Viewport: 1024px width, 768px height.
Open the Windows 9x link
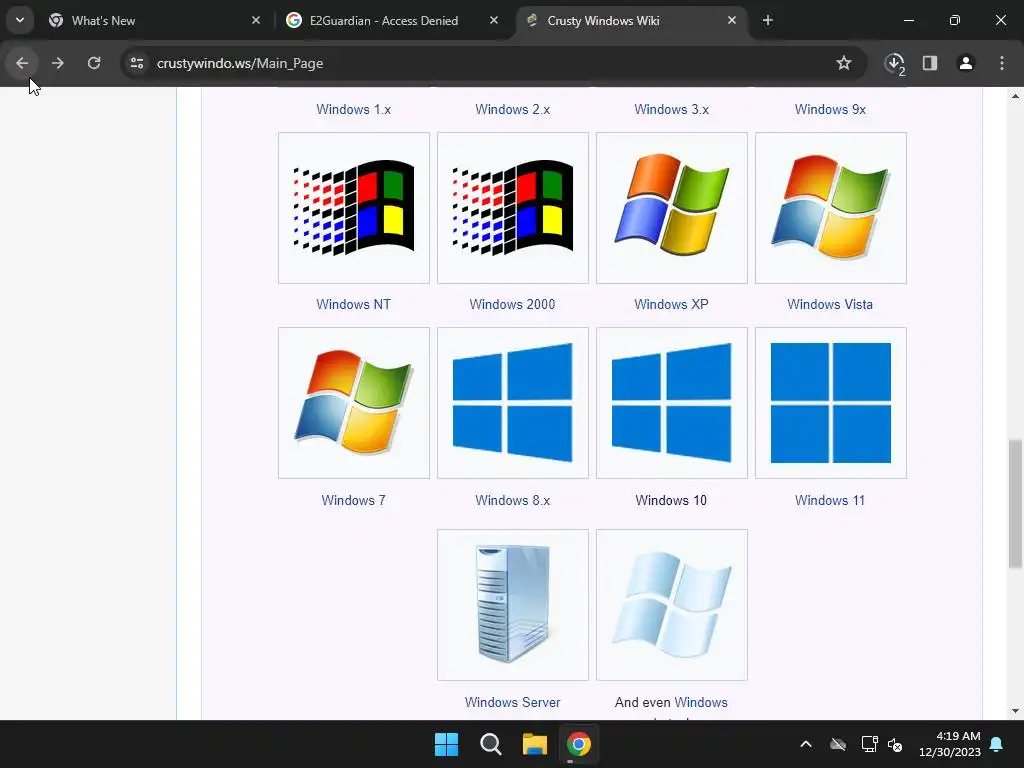830,109
